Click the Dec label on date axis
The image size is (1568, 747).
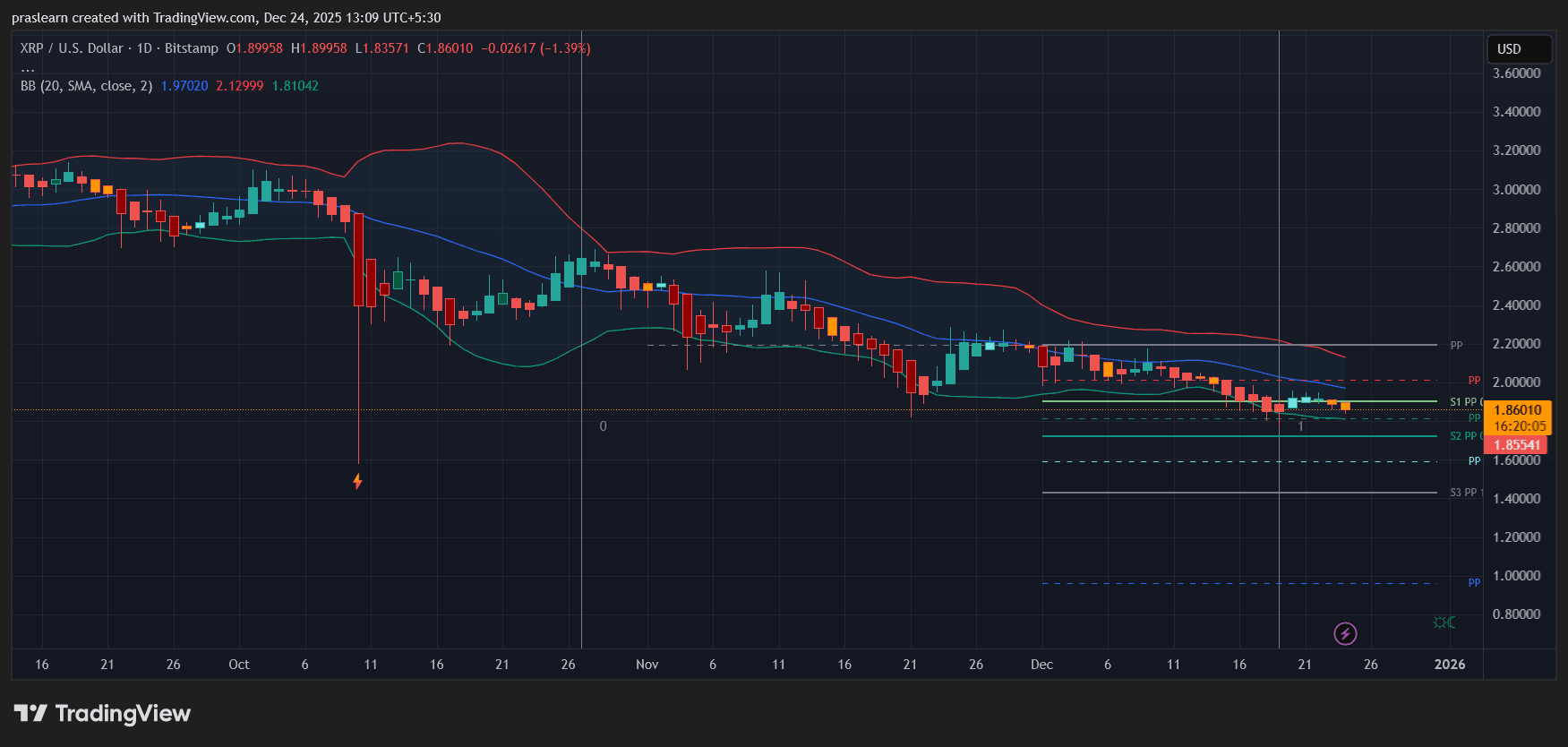pyautogui.click(x=1041, y=665)
